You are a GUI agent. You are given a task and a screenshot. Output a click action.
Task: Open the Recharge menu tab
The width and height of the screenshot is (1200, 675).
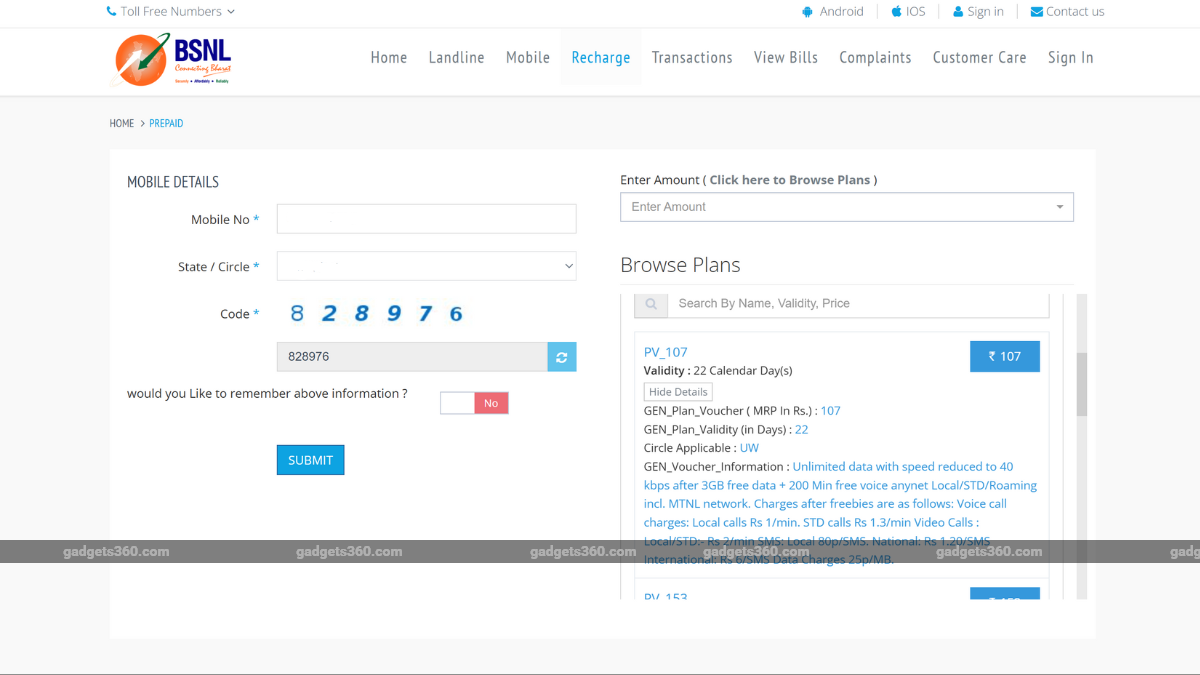600,58
